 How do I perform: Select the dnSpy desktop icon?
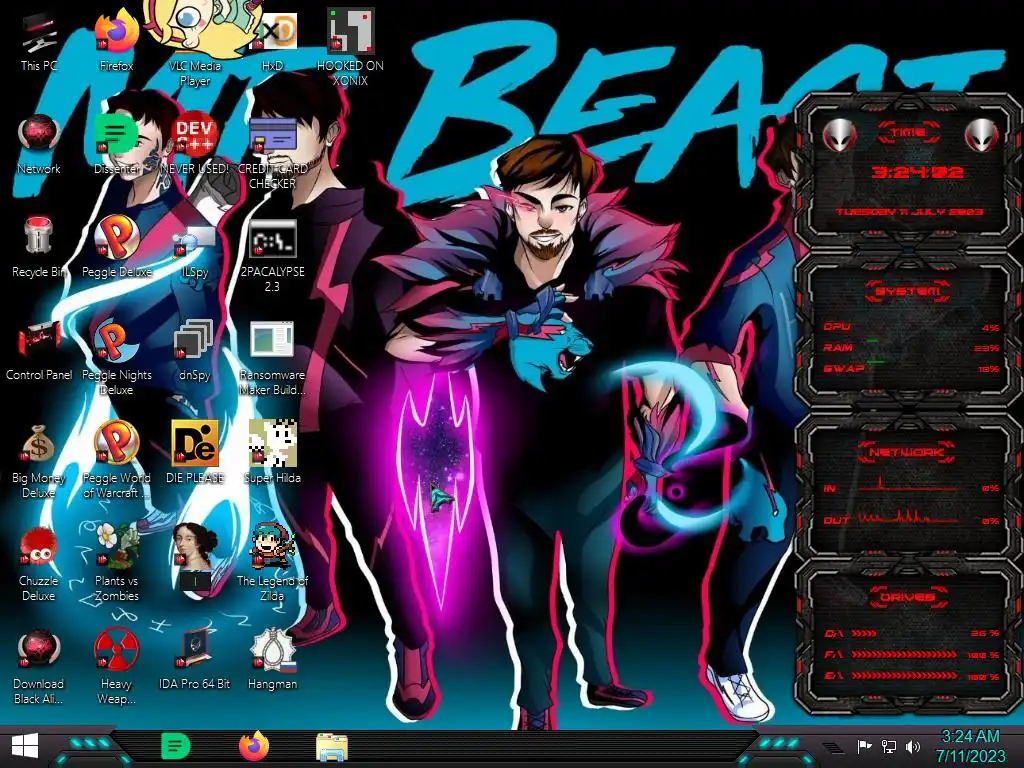195,351
